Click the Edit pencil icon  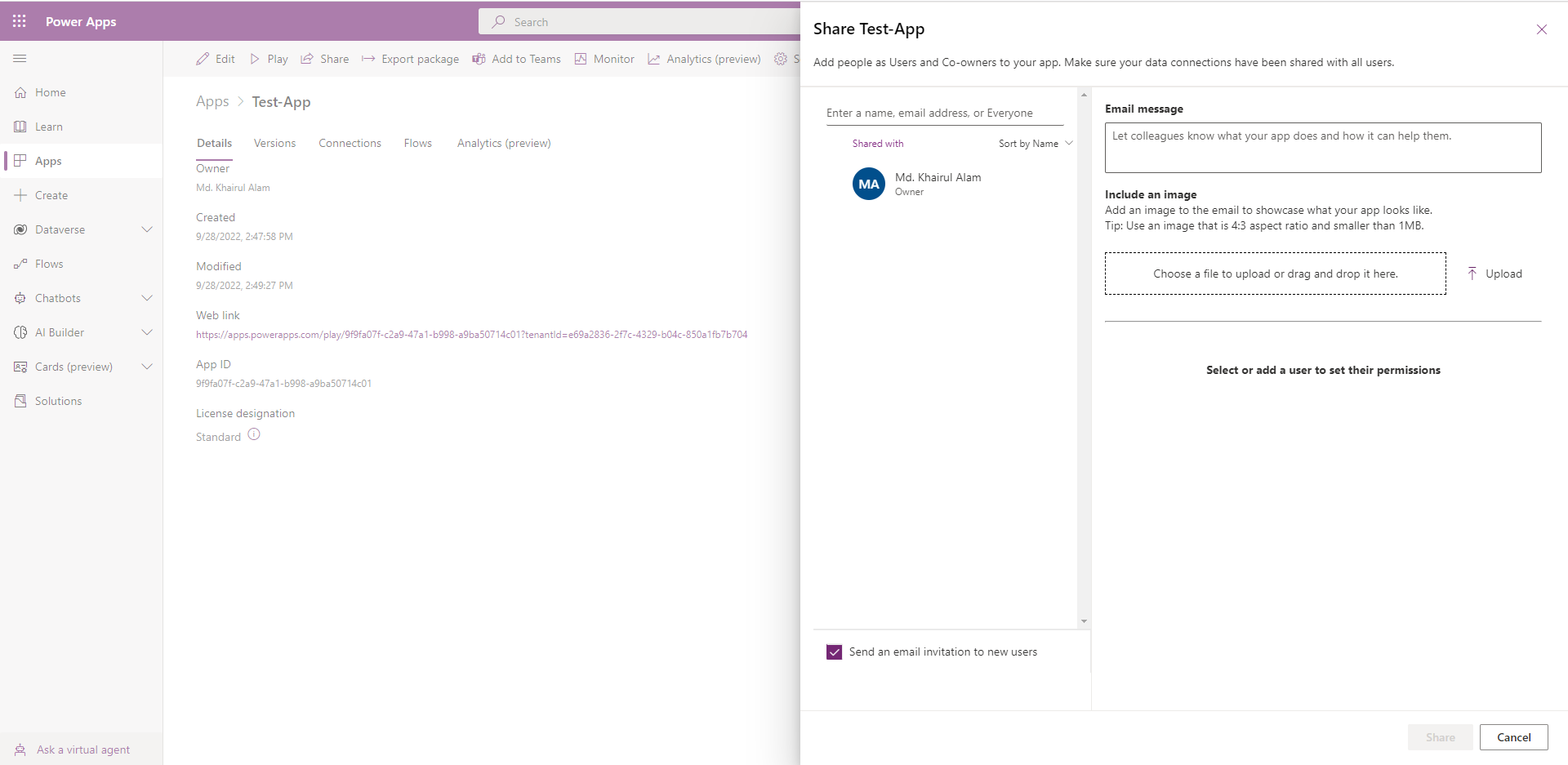203,59
